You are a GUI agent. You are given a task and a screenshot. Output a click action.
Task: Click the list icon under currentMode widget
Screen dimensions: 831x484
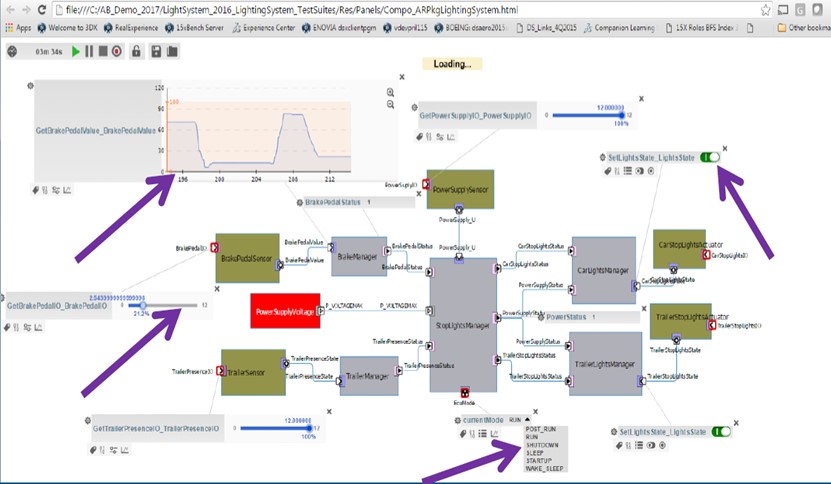[483, 434]
